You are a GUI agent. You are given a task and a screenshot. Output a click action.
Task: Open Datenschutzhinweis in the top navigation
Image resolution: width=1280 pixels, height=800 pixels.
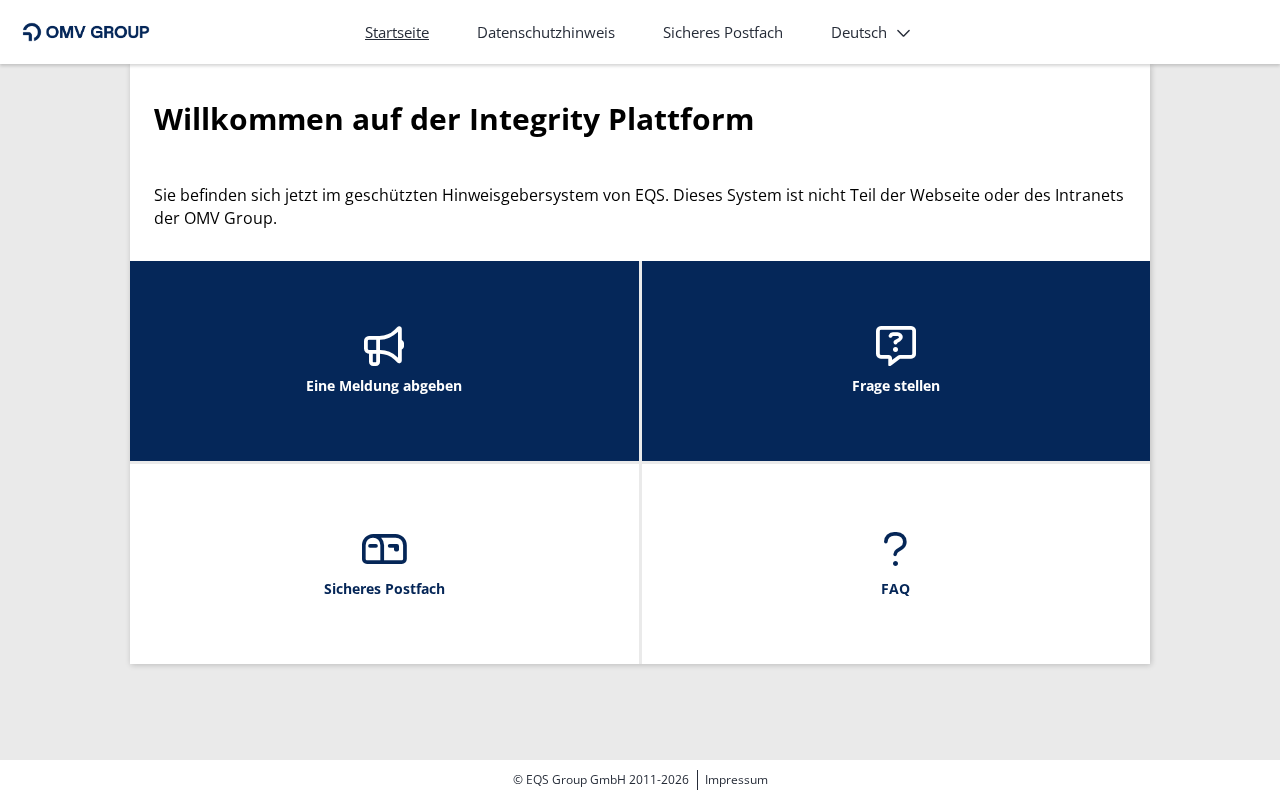coord(546,32)
